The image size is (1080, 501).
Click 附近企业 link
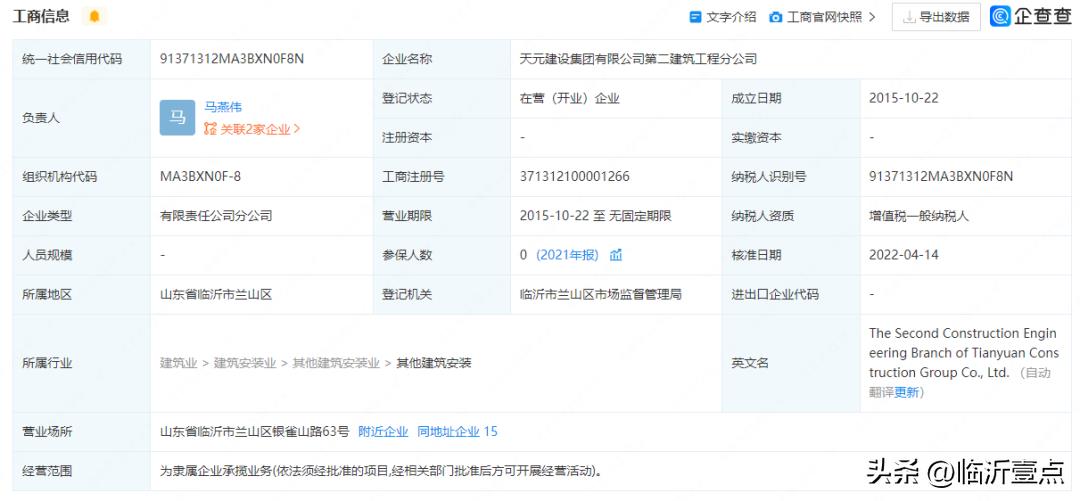click(x=384, y=432)
